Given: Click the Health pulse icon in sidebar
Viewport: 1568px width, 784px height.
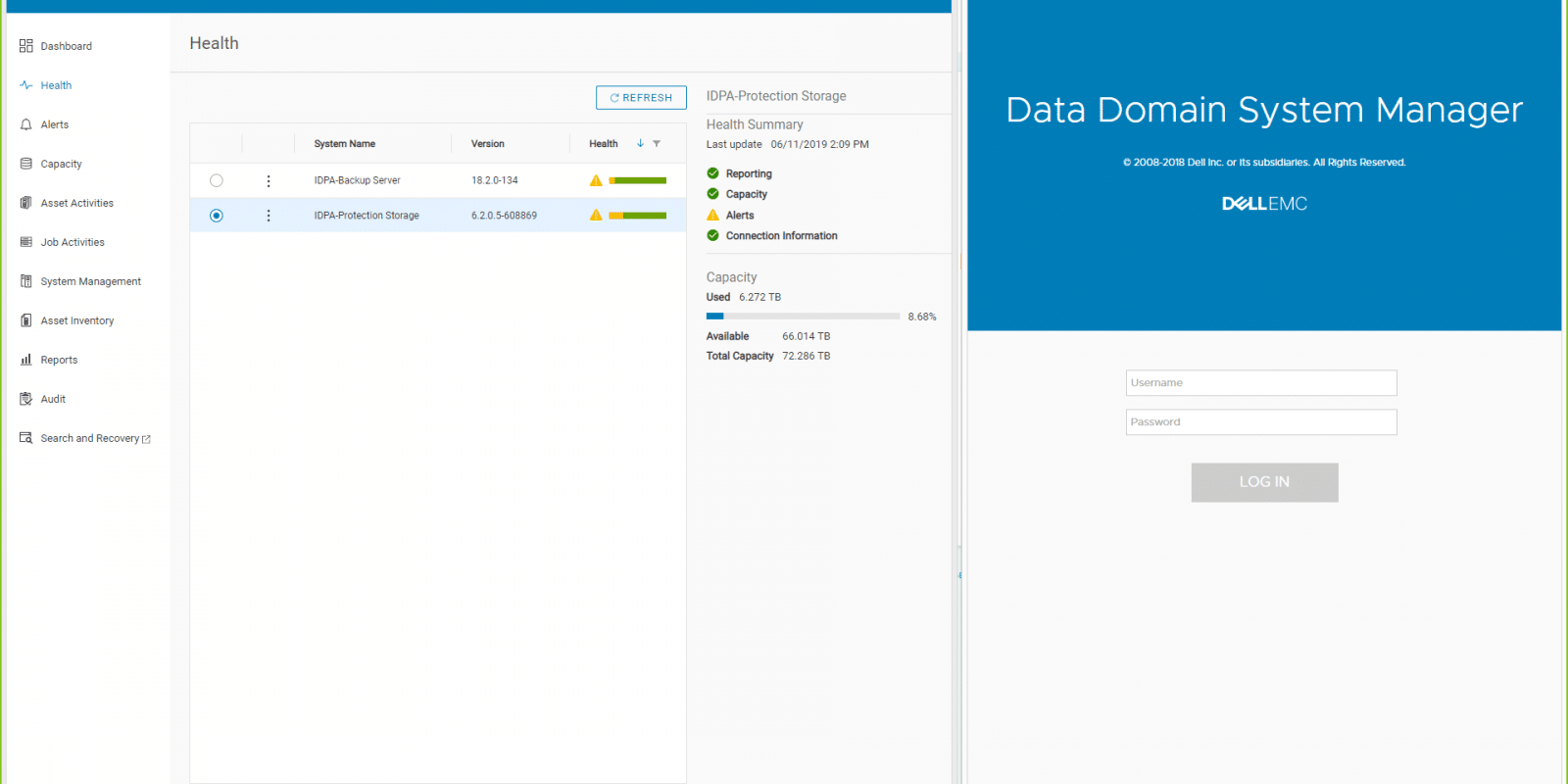Looking at the screenshot, I should click(x=26, y=85).
